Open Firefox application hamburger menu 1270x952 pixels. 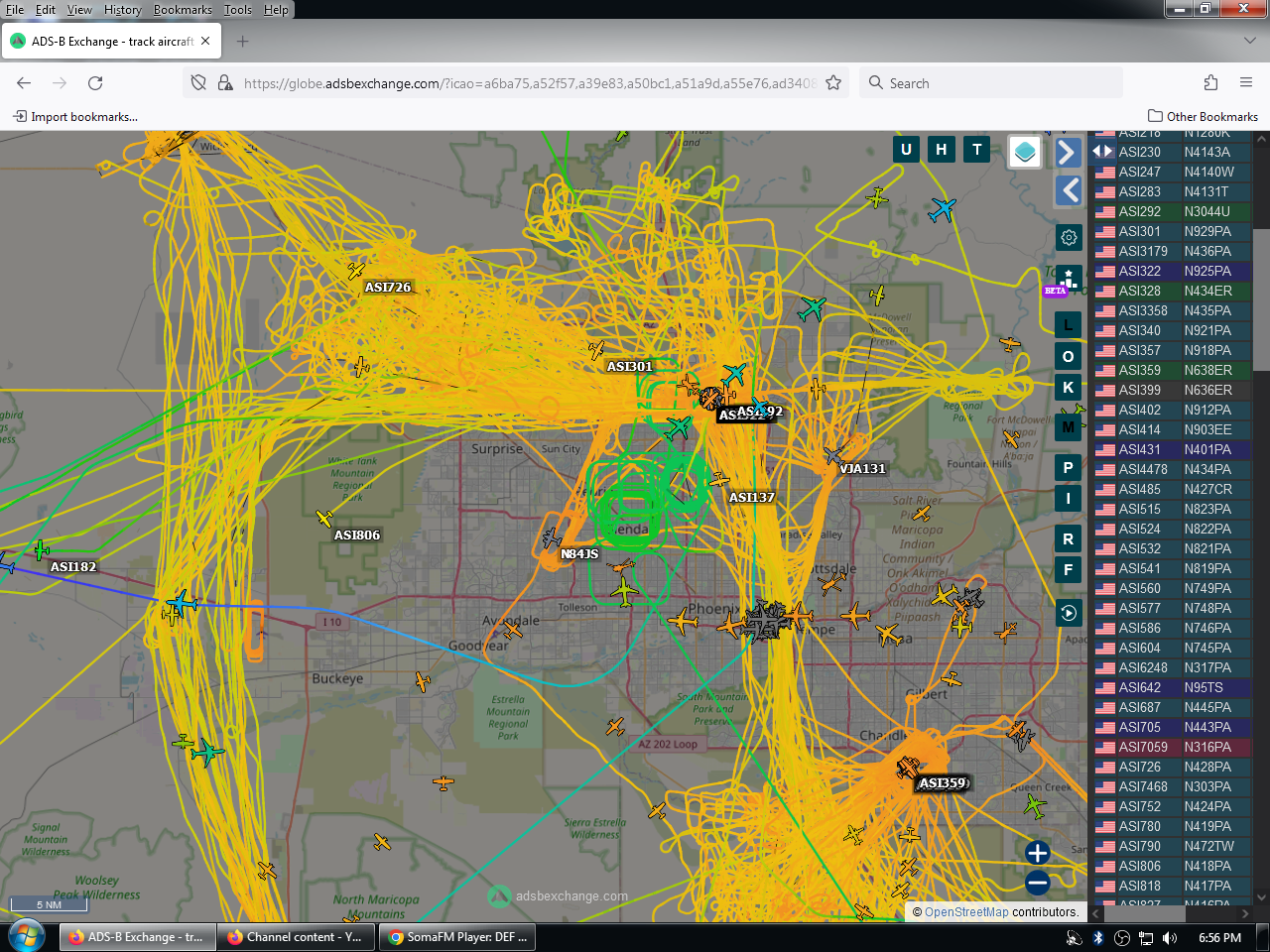click(x=1246, y=83)
